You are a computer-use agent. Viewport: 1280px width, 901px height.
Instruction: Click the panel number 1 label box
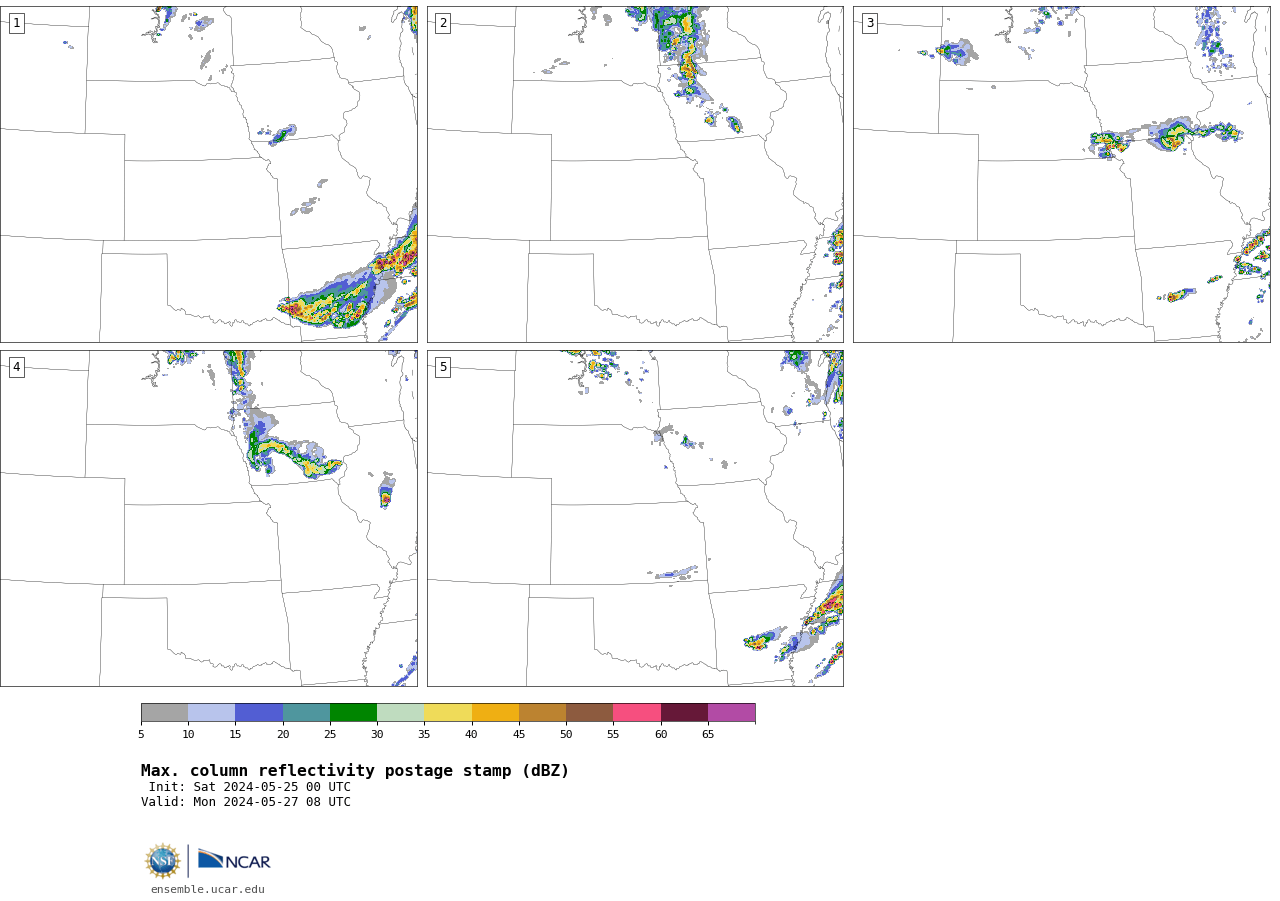(16, 23)
